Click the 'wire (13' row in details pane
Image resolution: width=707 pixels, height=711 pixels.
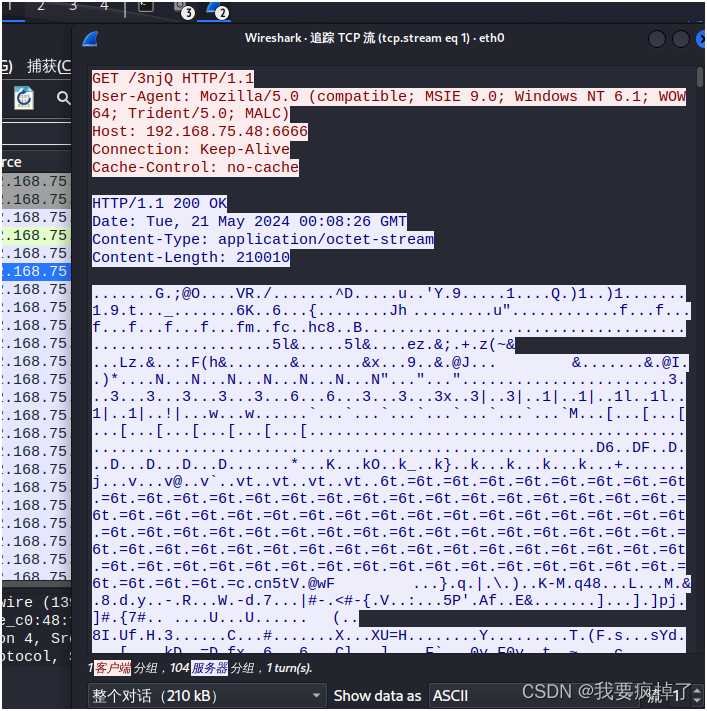pyautogui.click(x=36, y=602)
